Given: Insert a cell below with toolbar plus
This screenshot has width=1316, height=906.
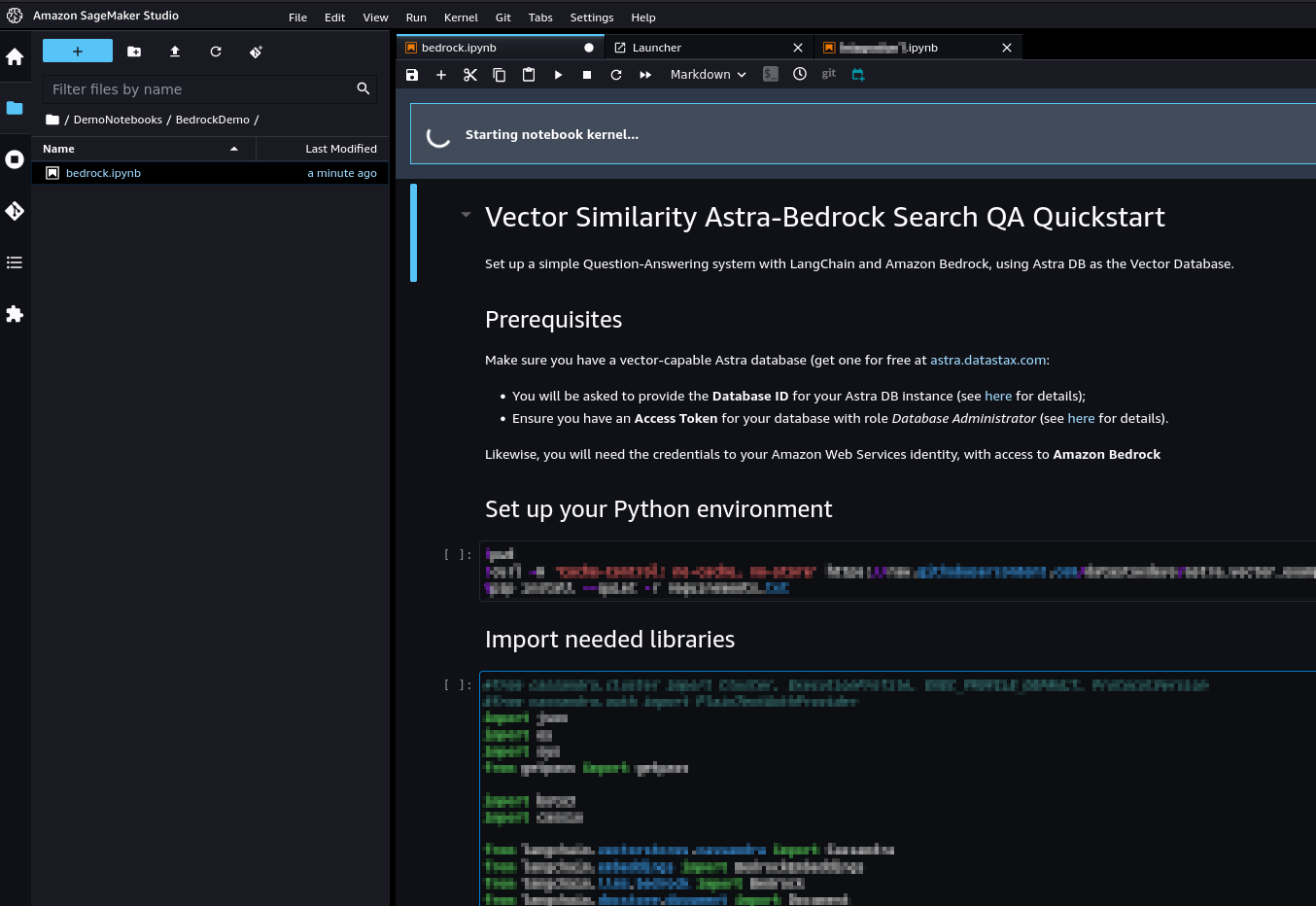Looking at the screenshot, I should [x=441, y=75].
